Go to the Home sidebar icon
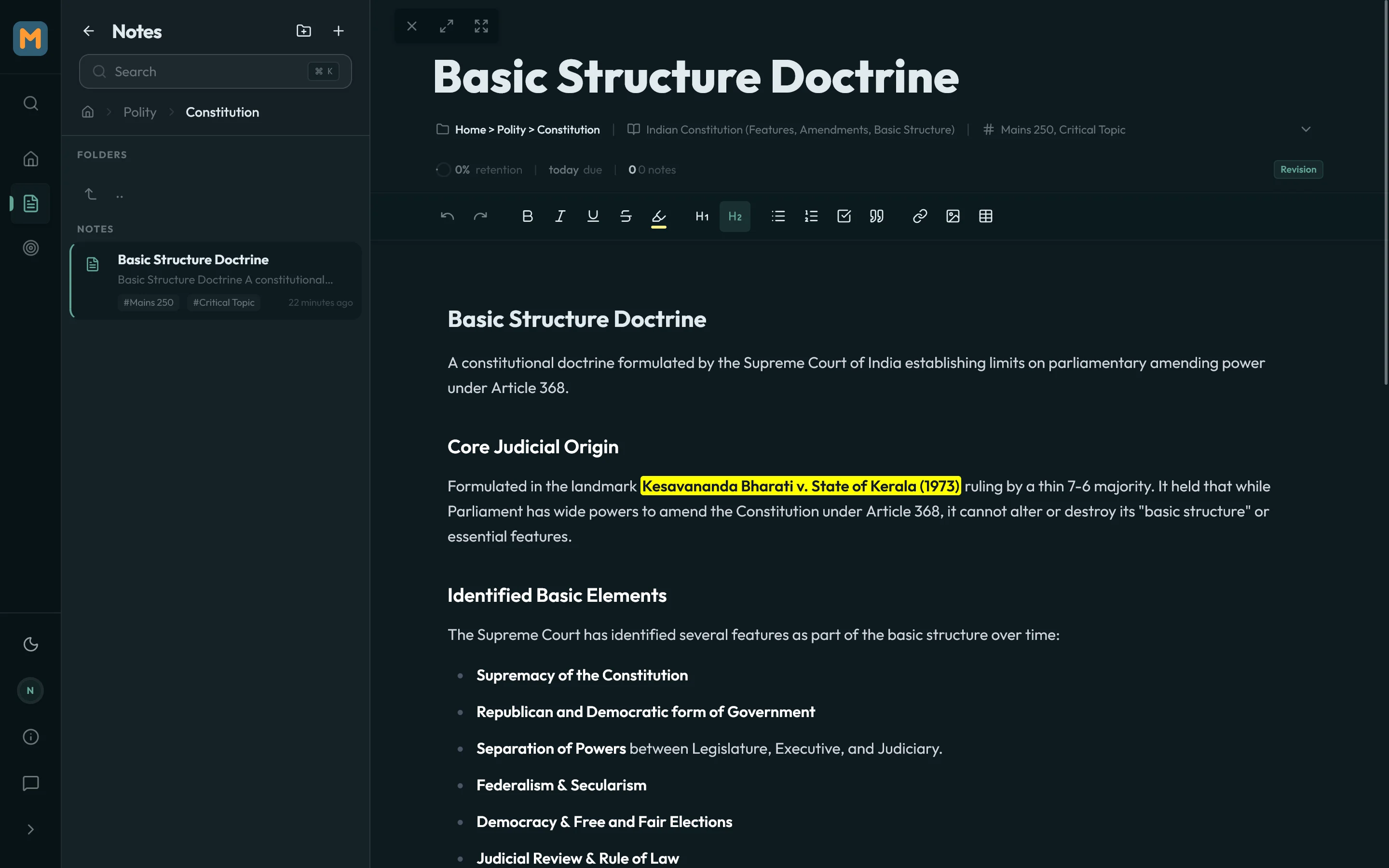The height and width of the screenshot is (868, 1389). click(x=30, y=159)
